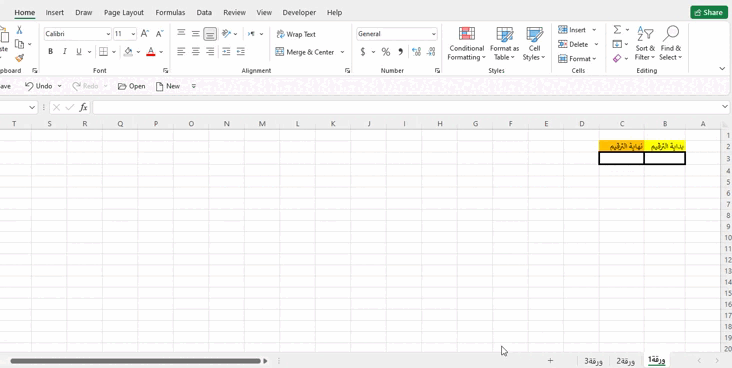Decrease font size with smaller A
The image size is (732, 368).
pos(160,34)
